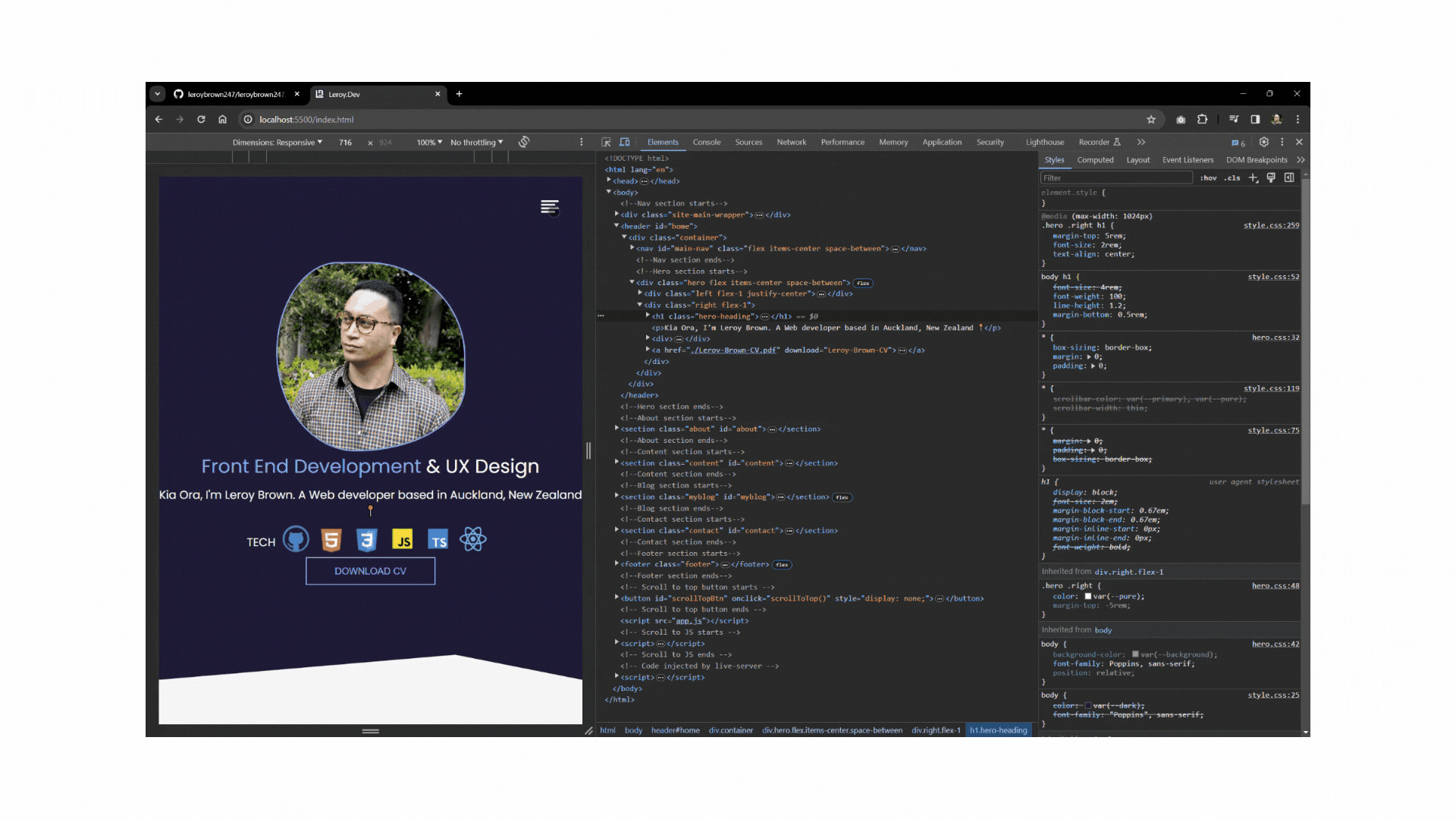The image size is (1456, 819).
Task: Click the React atom icon on the page
Action: click(472, 539)
